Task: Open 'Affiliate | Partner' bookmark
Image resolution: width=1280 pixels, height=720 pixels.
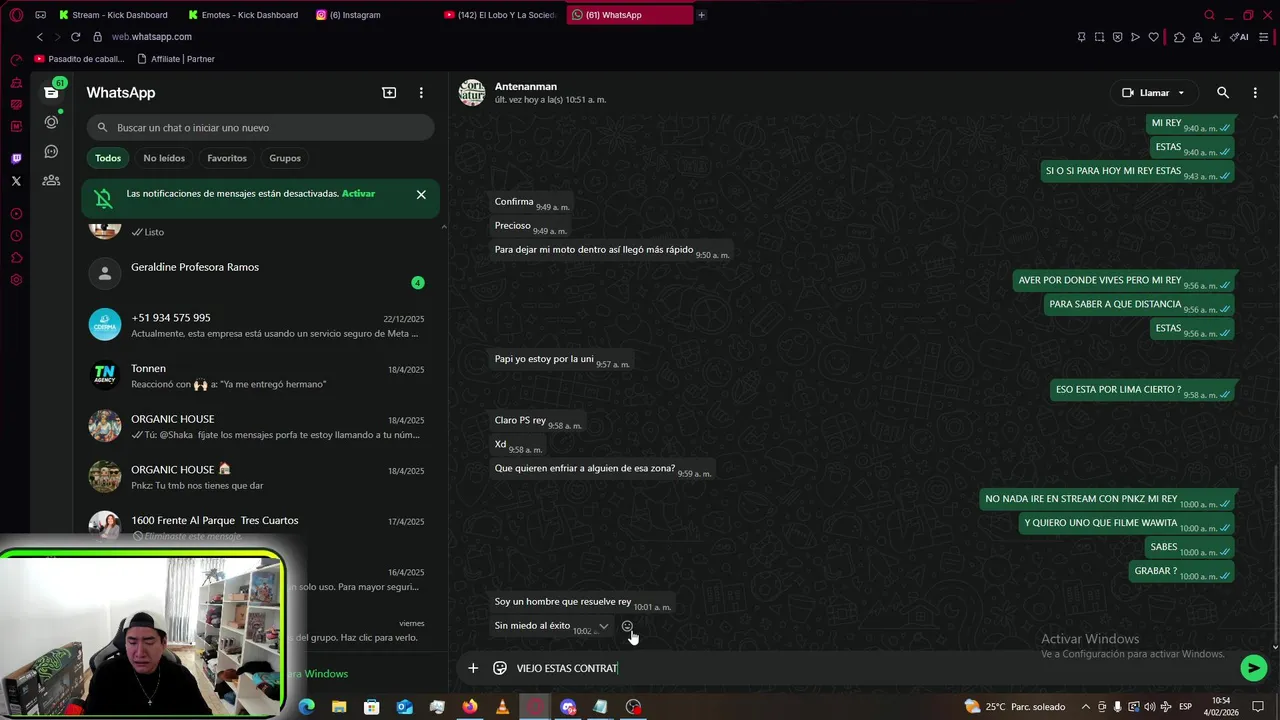Action: point(175,59)
